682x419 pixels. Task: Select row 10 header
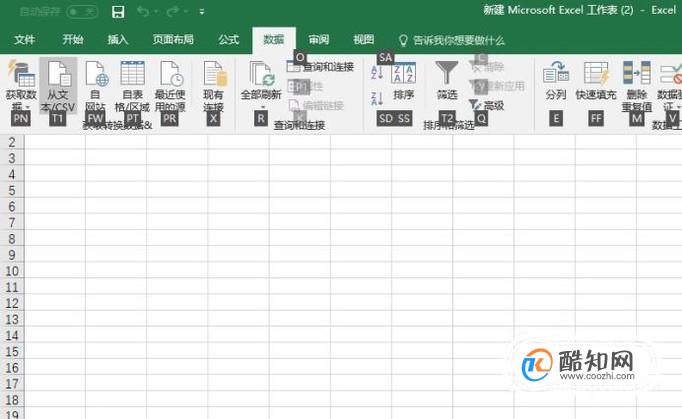tap(12, 271)
